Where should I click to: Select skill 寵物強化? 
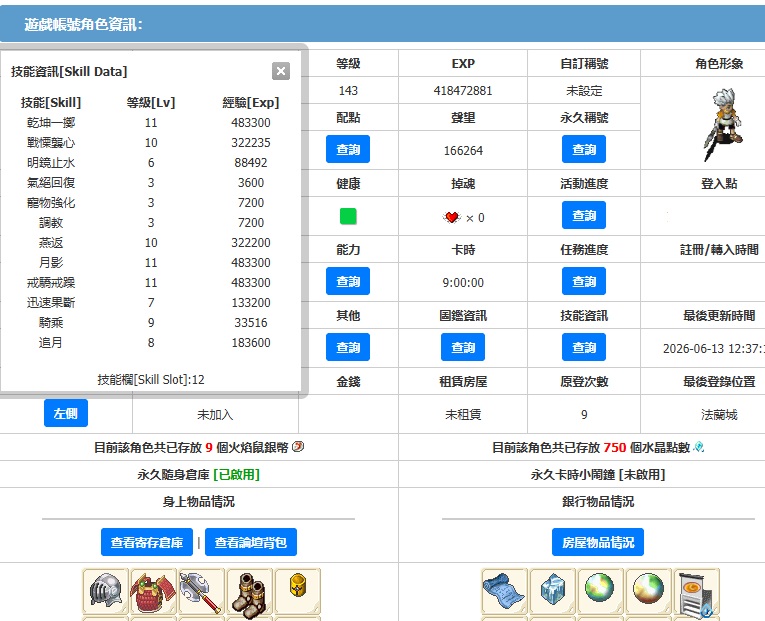pos(51,202)
